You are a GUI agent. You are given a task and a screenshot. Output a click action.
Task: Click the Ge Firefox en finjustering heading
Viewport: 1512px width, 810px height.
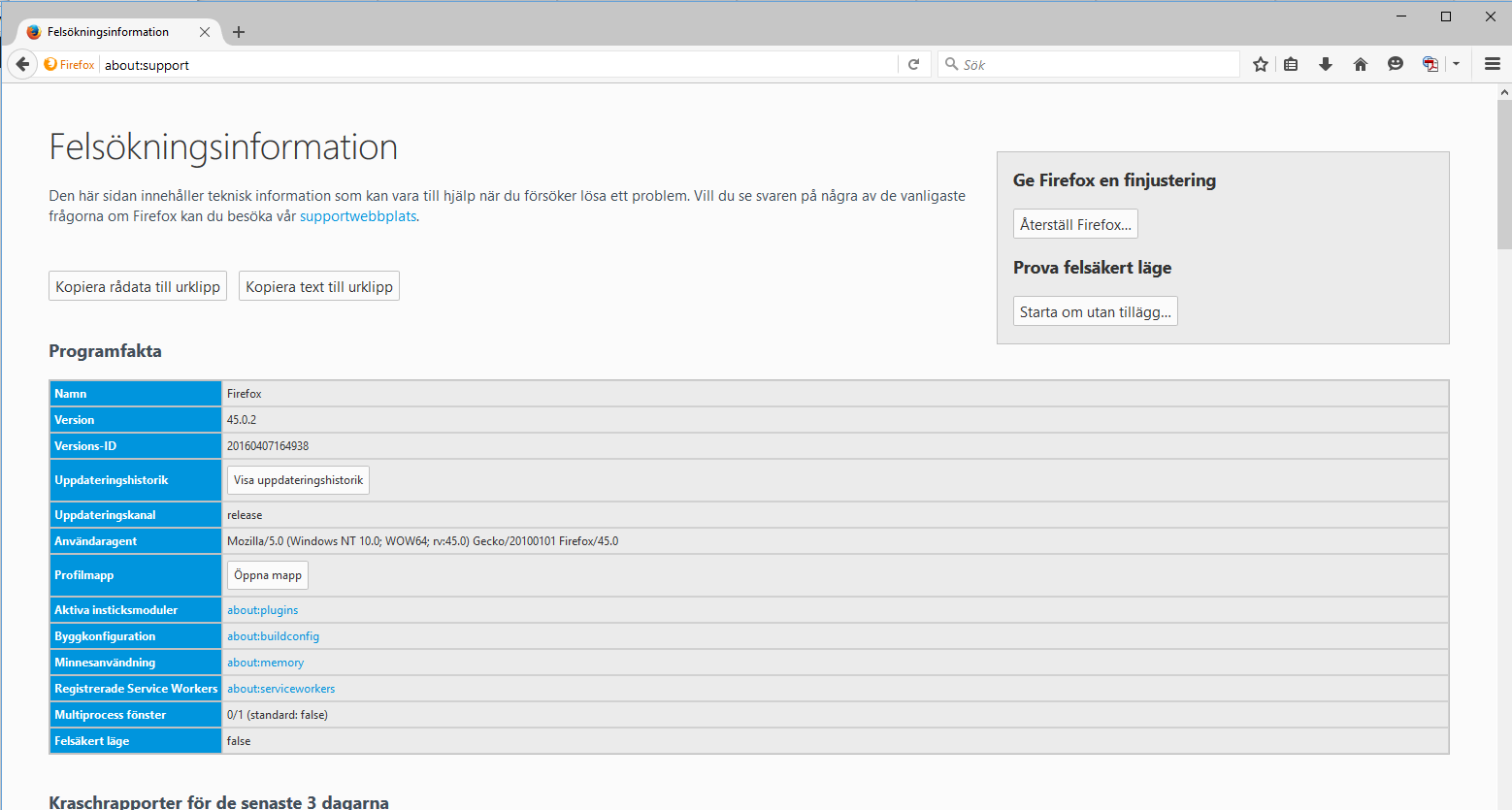pos(1114,180)
